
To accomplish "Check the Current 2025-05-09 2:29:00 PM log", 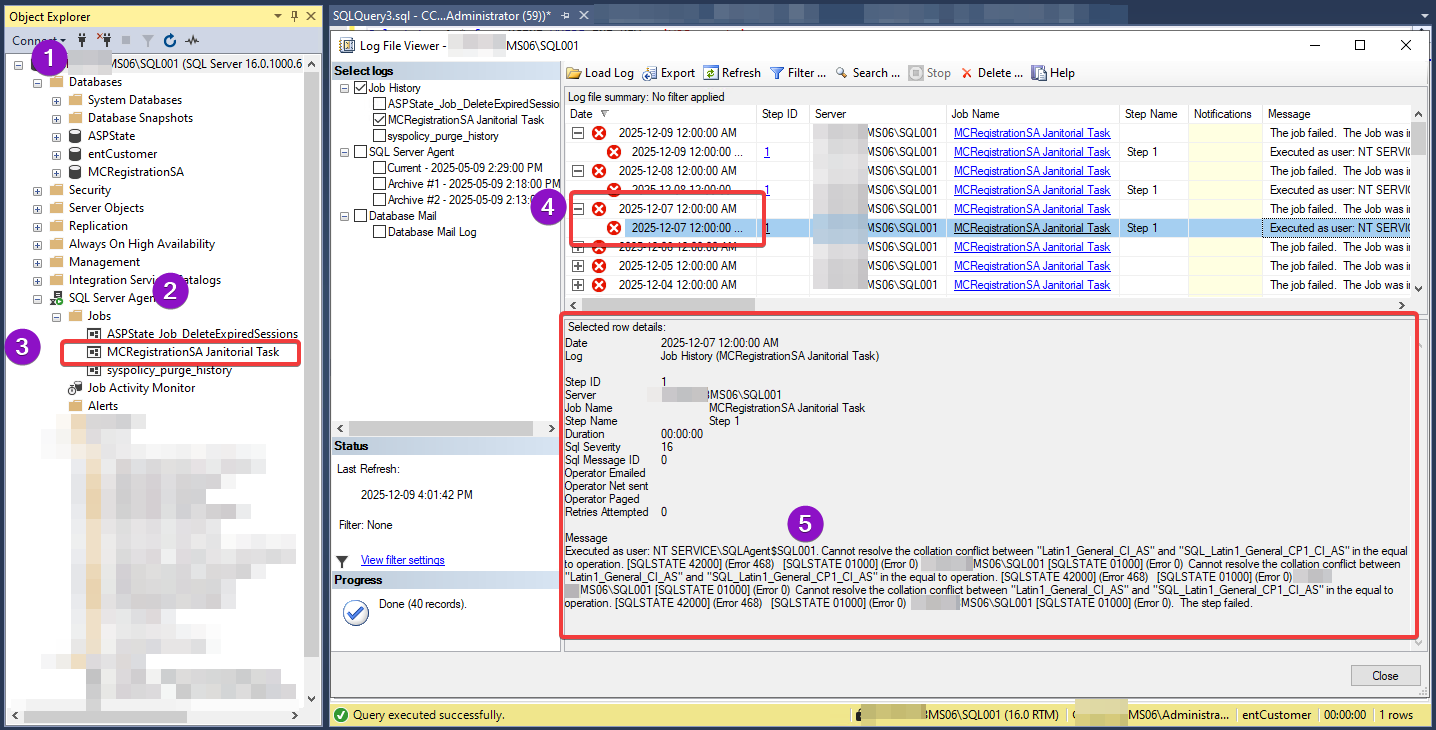I will pyautogui.click(x=379, y=168).
